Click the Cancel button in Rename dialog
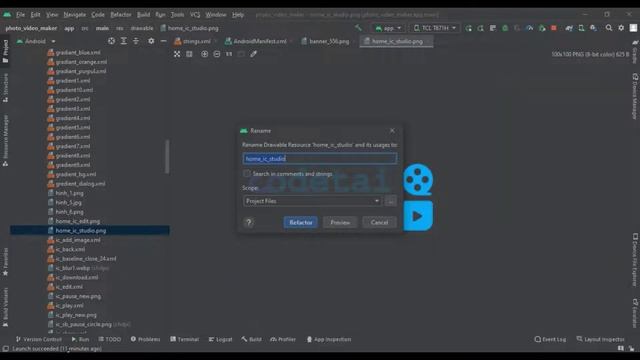640x360 pixels. pos(379,222)
